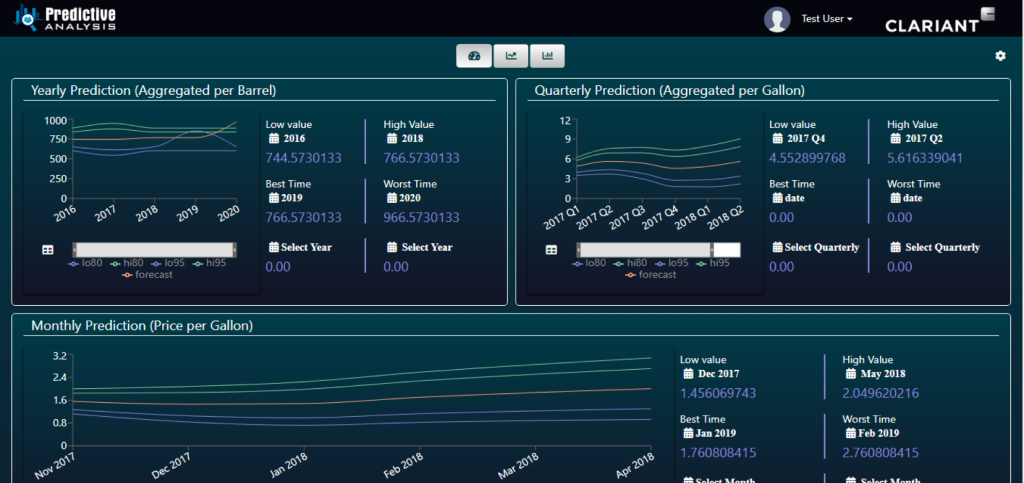Toggle forecast series in Yearly chart legend
The image size is (1024, 483).
[x=147, y=275]
